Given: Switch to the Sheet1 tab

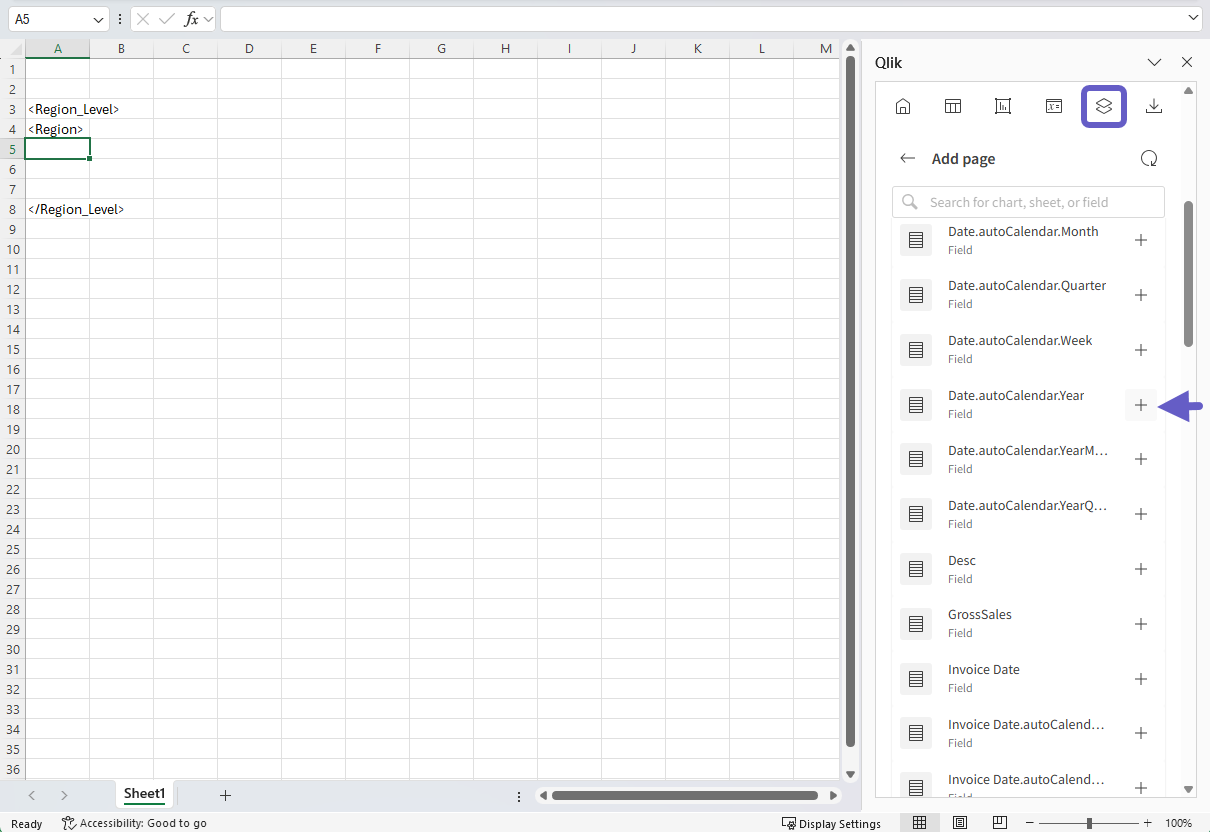Looking at the screenshot, I should pyautogui.click(x=144, y=793).
